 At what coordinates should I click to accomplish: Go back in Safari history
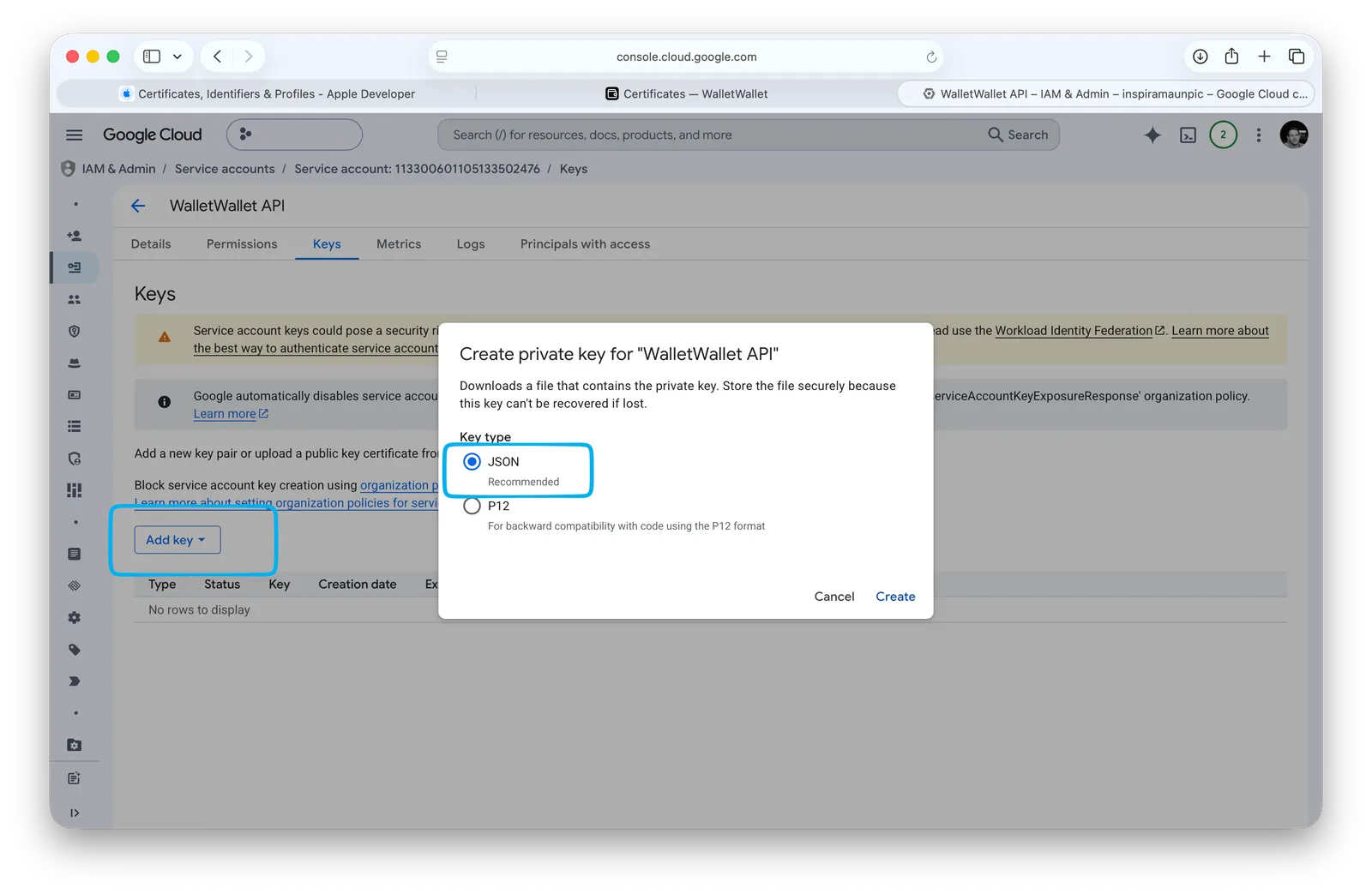click(218, 57)
